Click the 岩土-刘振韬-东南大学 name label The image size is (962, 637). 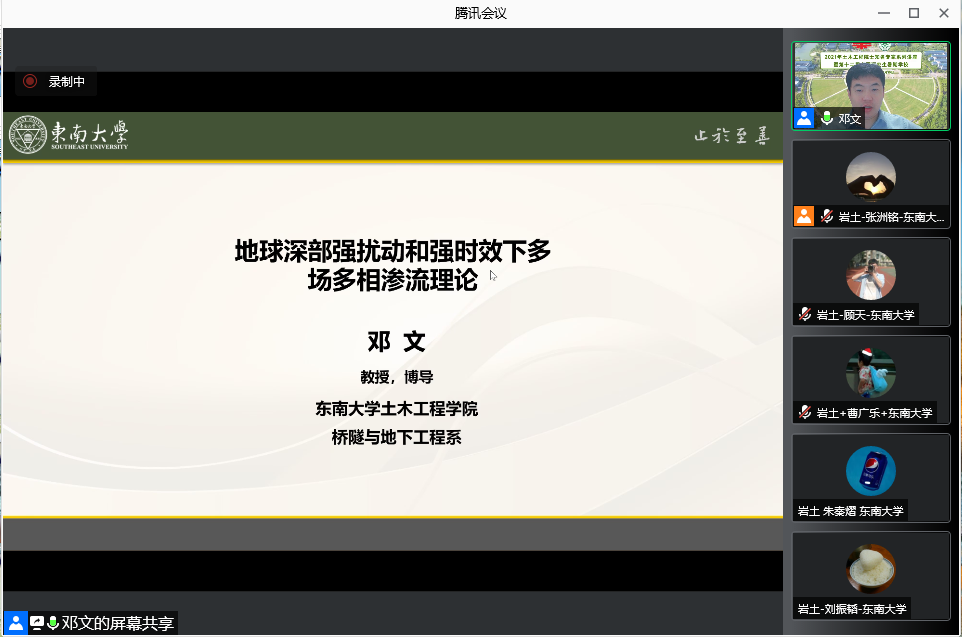tap(852, 609)
